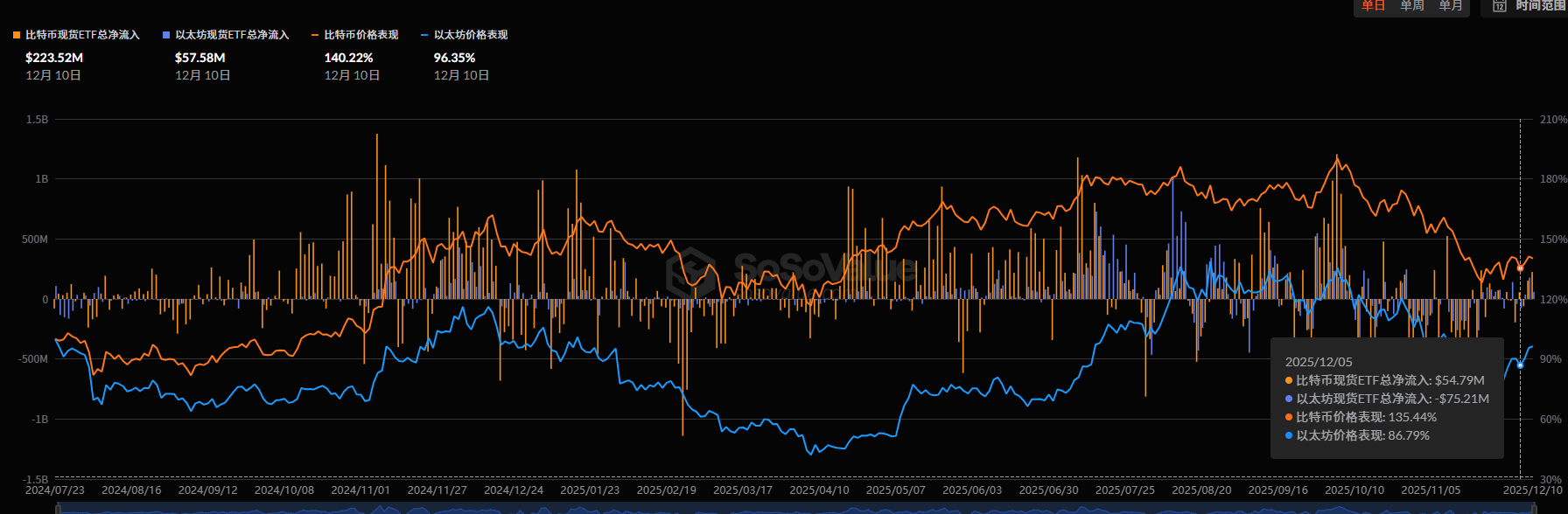1568x514 pixels.
Task: Click the blue line marker for 以太坊价格表现
Action: pos(424,35)
